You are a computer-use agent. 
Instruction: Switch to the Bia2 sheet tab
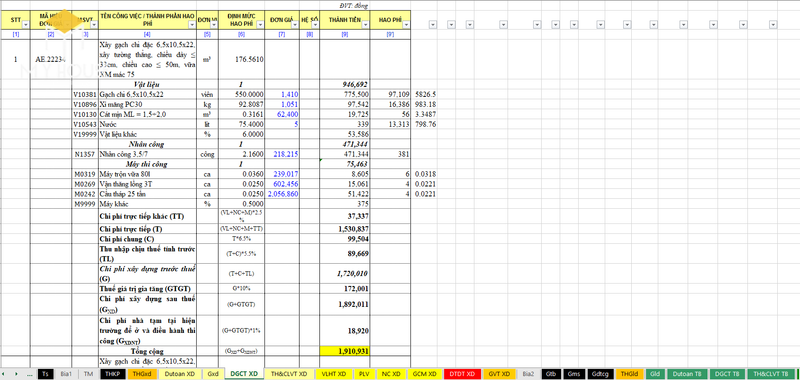pyautogui.click(x=529, y=374)
